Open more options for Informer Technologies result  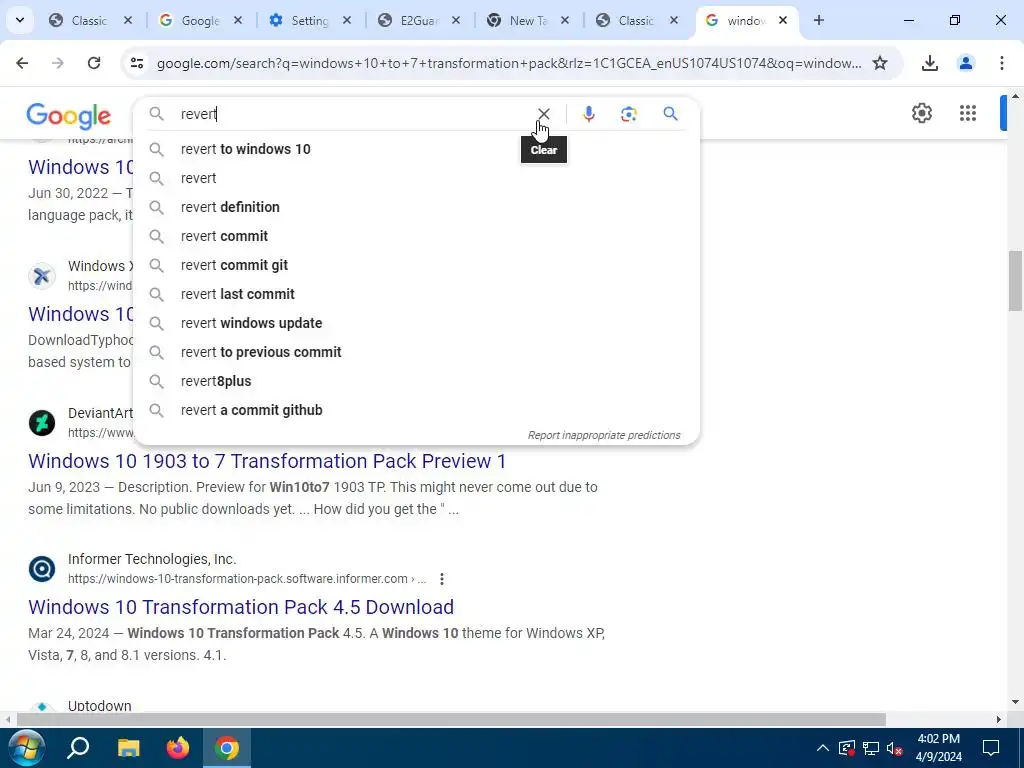click(x=442, y=579)
